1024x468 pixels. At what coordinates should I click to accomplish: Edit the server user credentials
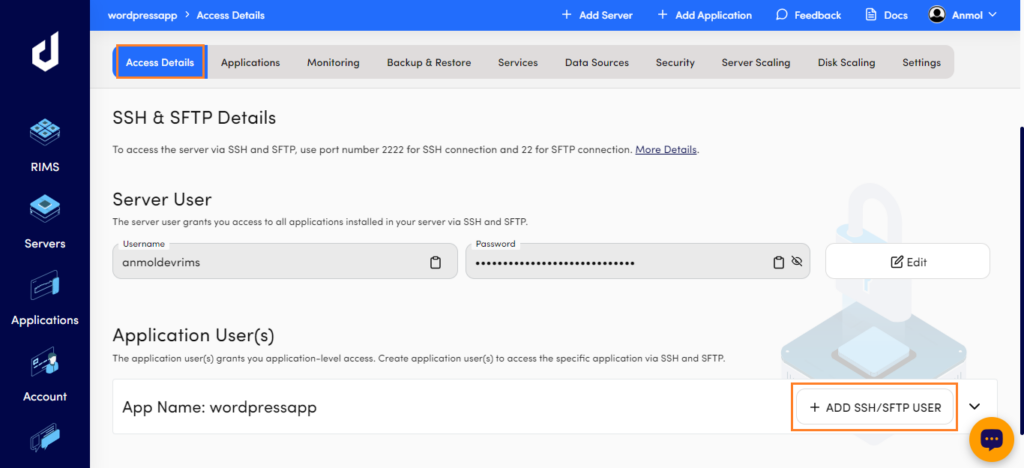coord(908,262)
